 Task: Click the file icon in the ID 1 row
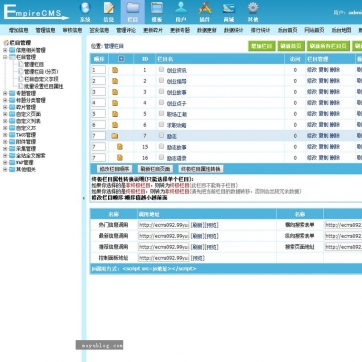(x=115, y=70)
